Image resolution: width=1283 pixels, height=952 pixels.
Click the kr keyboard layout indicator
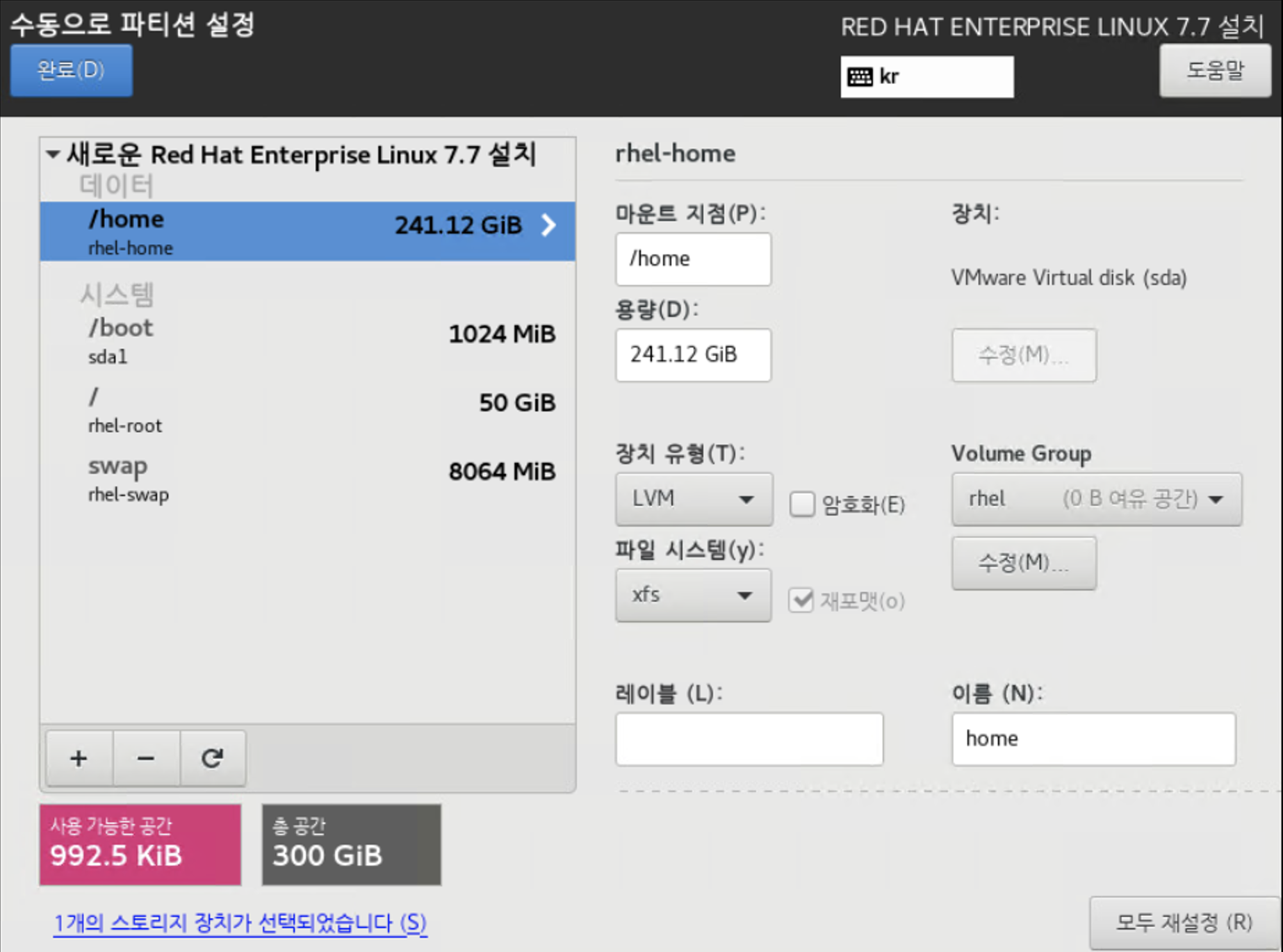click(x=926, y=76)
